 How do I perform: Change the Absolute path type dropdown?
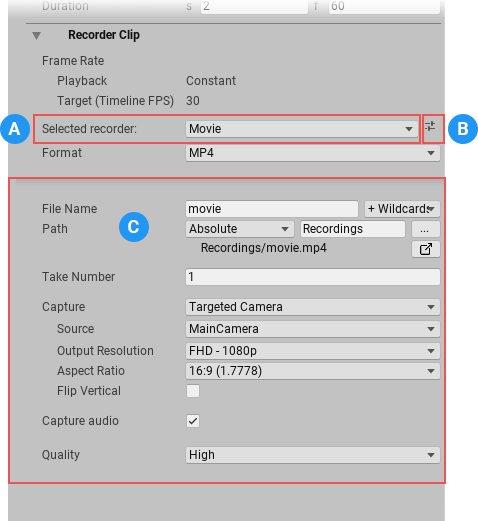240,229
